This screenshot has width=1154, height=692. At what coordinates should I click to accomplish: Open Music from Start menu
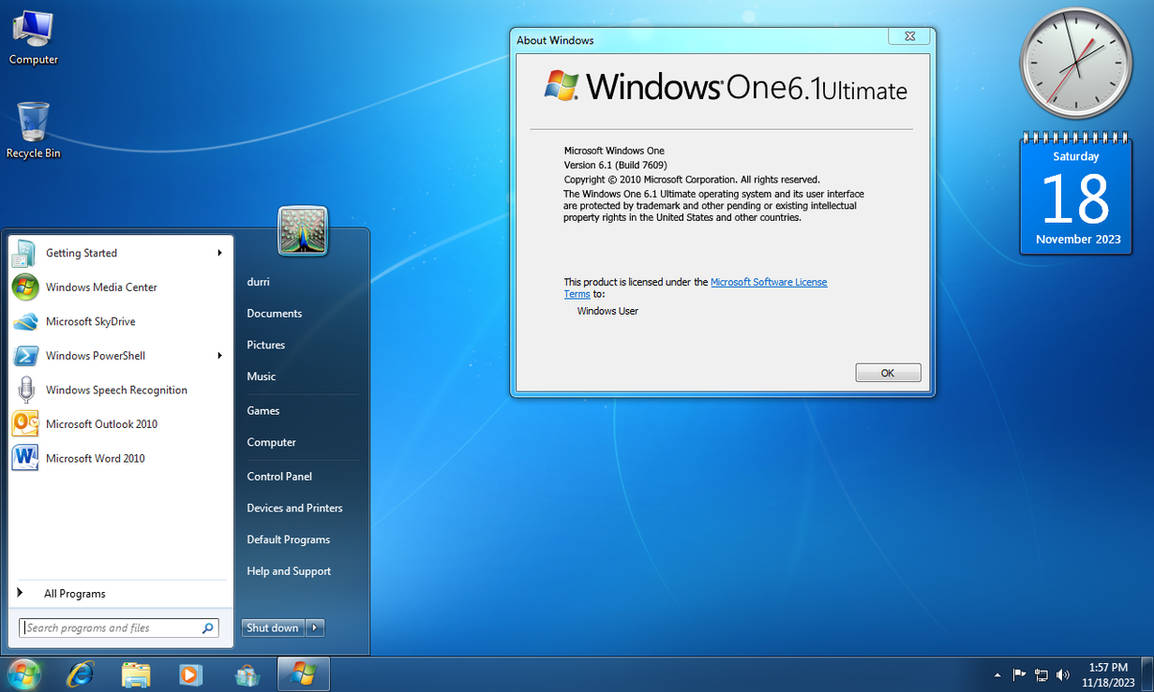coord(261,376)
